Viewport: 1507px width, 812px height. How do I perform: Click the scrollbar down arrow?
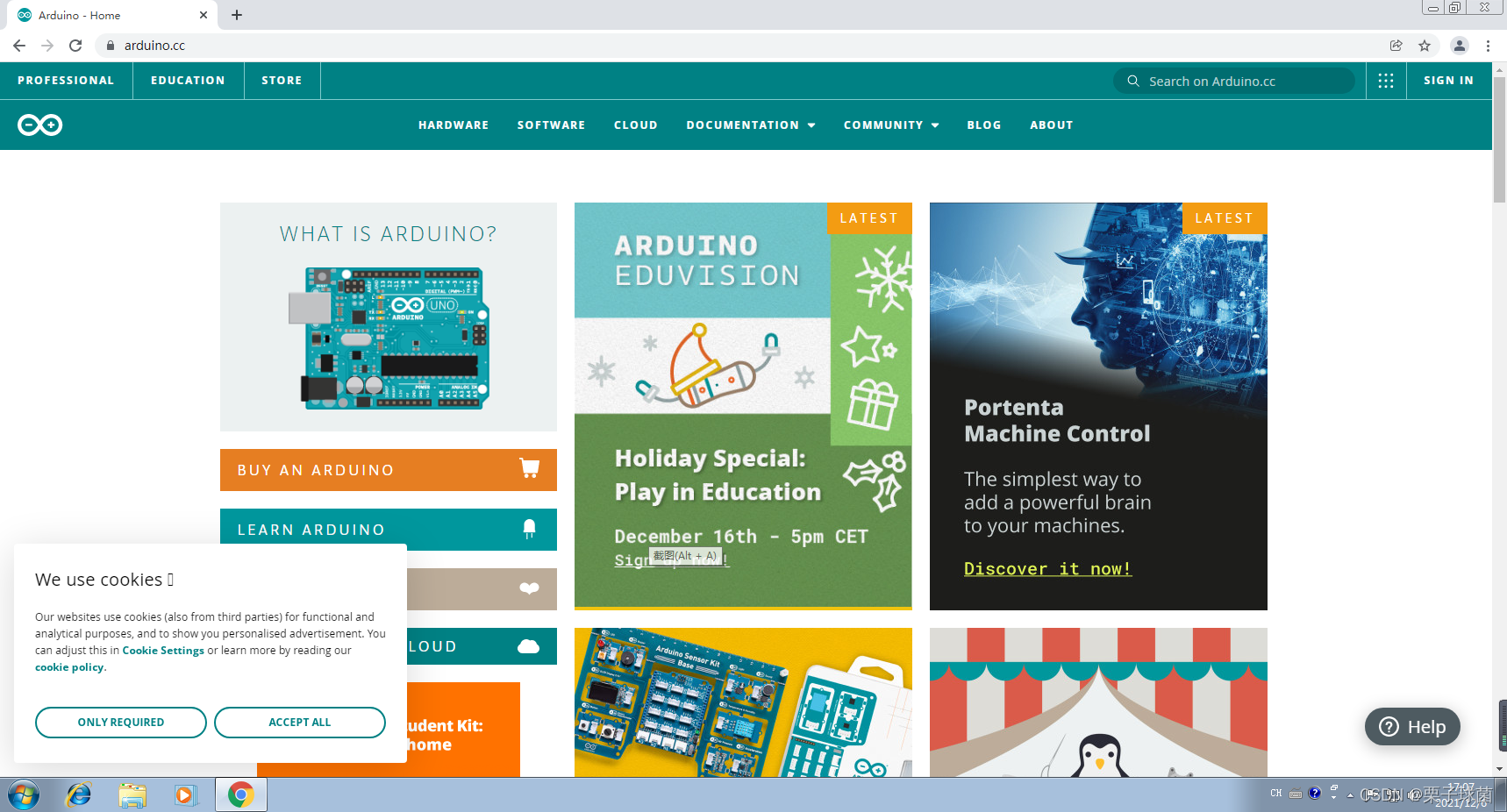tap(1499, 769)
